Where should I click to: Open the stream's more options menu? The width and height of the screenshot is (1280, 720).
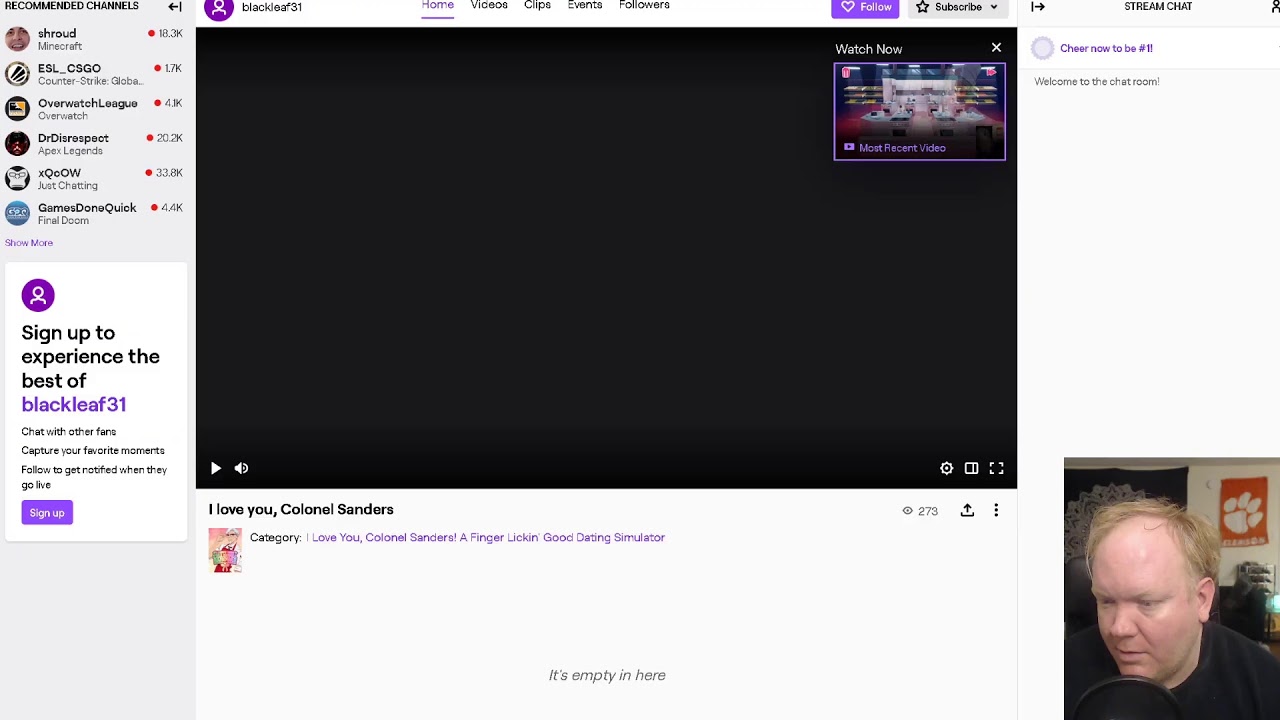(996, 510)
